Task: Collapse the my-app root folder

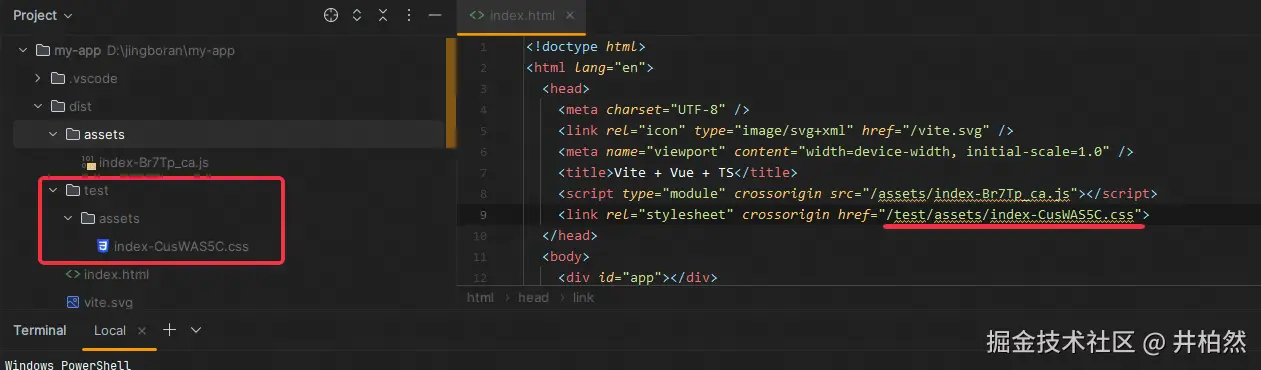Action: [x=24, y=51]
